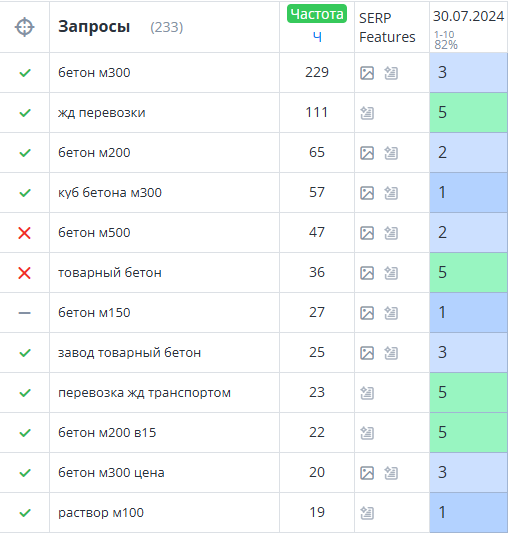This screenshot has width=508, height=533.
Task: Click snippet SERP icon for бетон м200
Action: (x=391, y=153)
